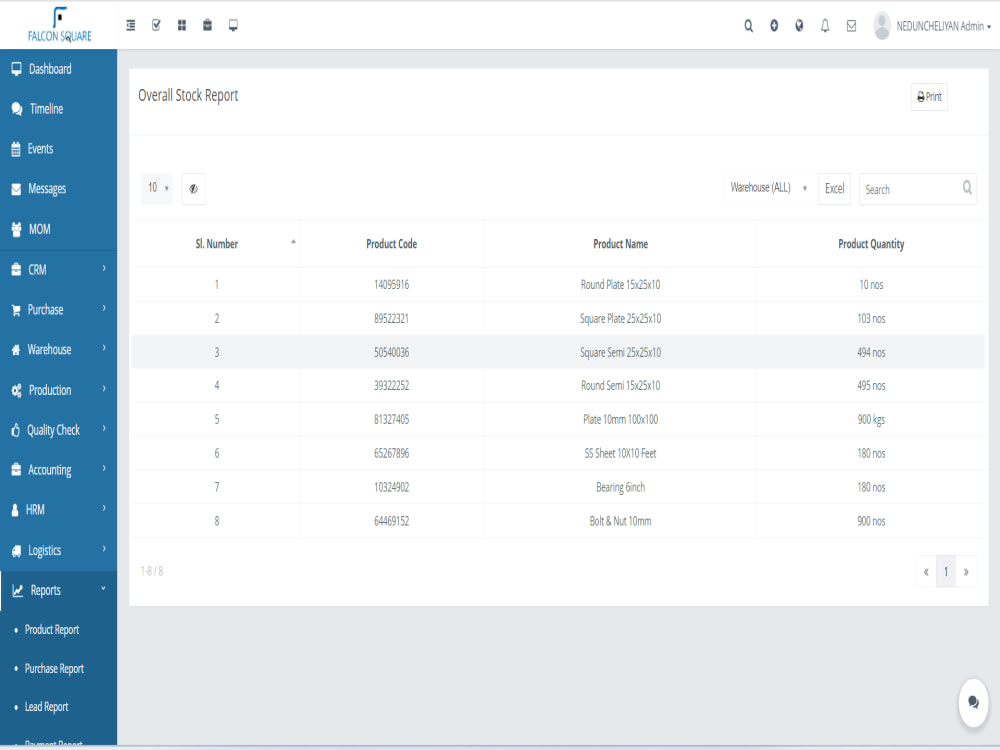Open the grid apps icon in top bar

pos(182,25)
